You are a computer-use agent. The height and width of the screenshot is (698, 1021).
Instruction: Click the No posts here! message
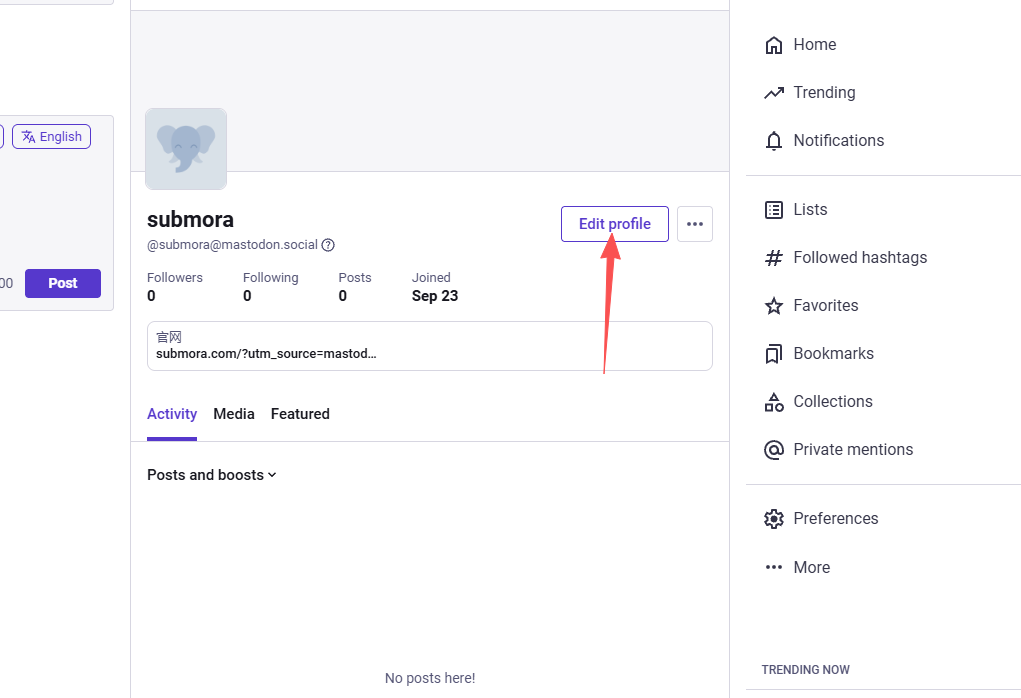click(x=430, y=678)
